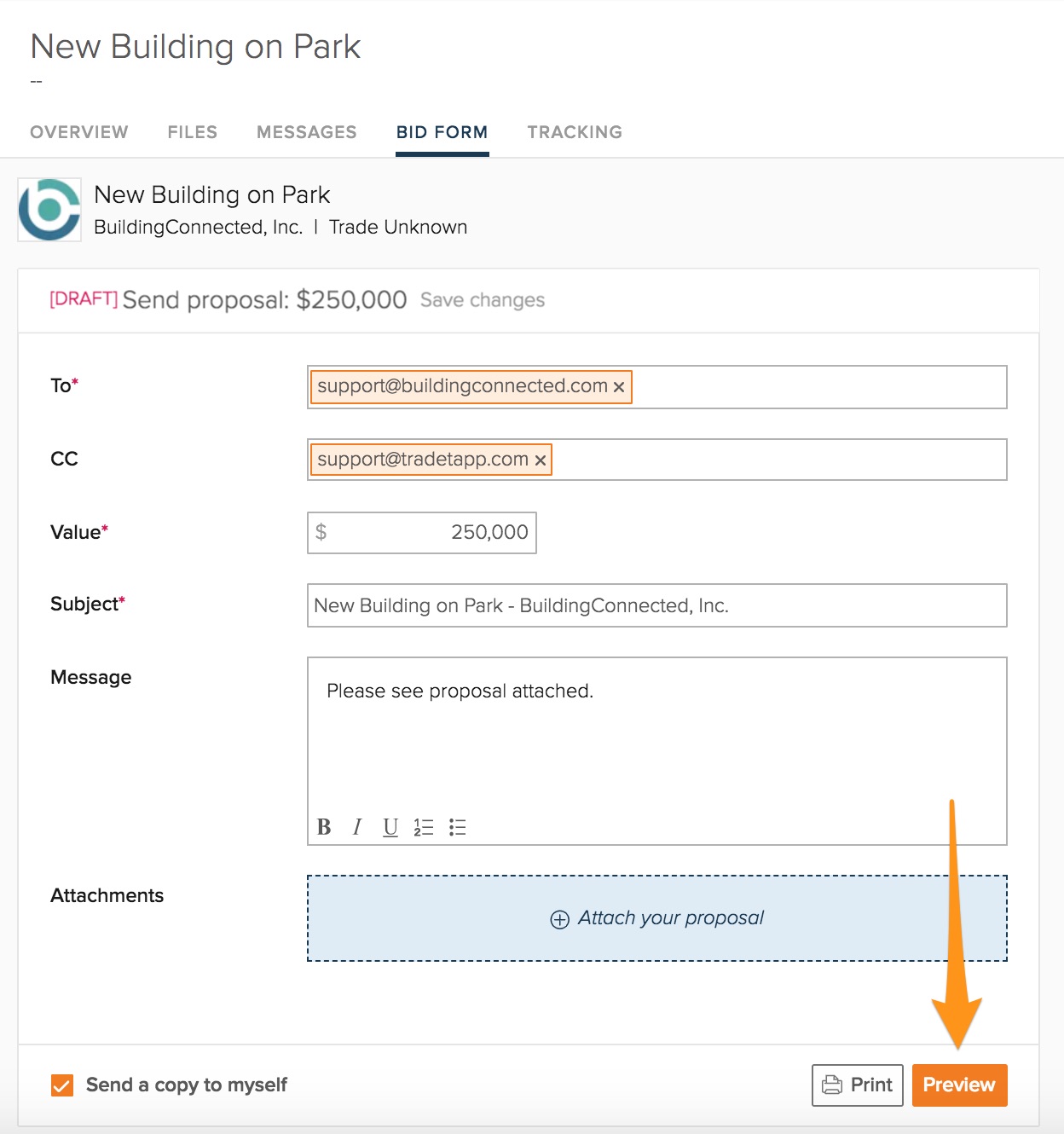1064x1134 pixels.
Task: Click the Save changes link
Action: (483, 300)
